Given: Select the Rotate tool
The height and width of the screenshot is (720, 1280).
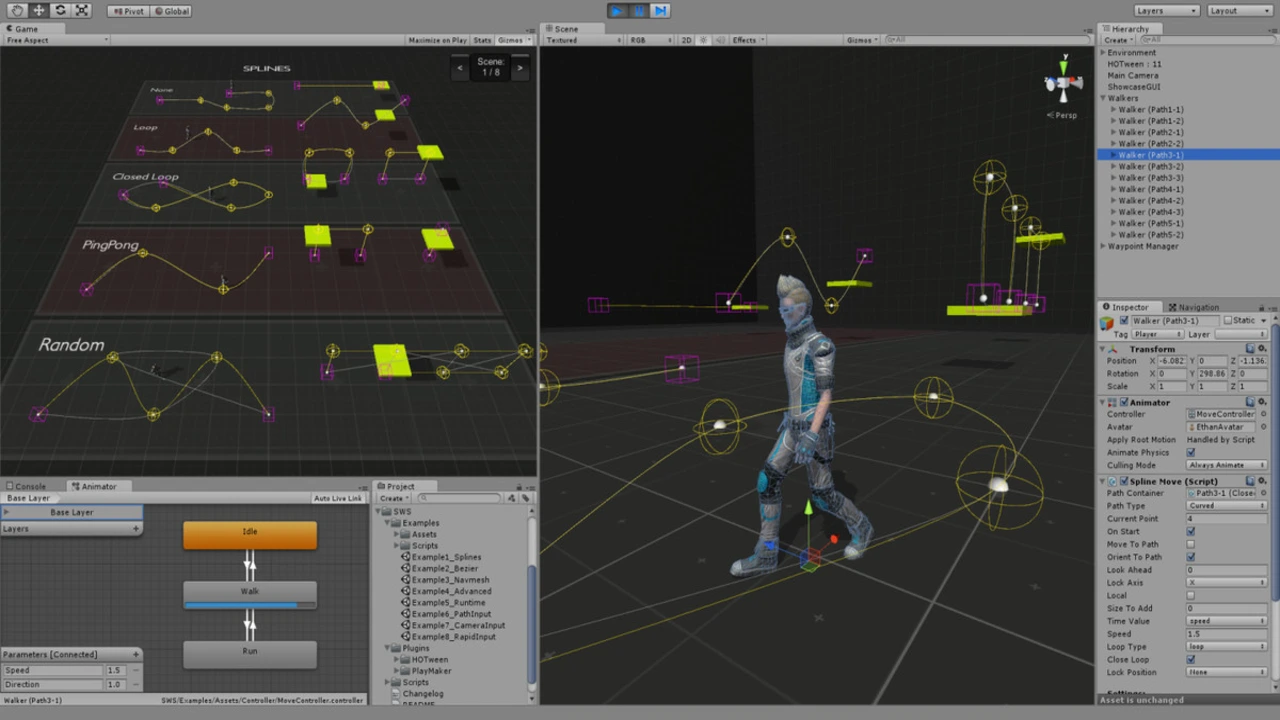Looking at the screenshot, I should 60,10.
